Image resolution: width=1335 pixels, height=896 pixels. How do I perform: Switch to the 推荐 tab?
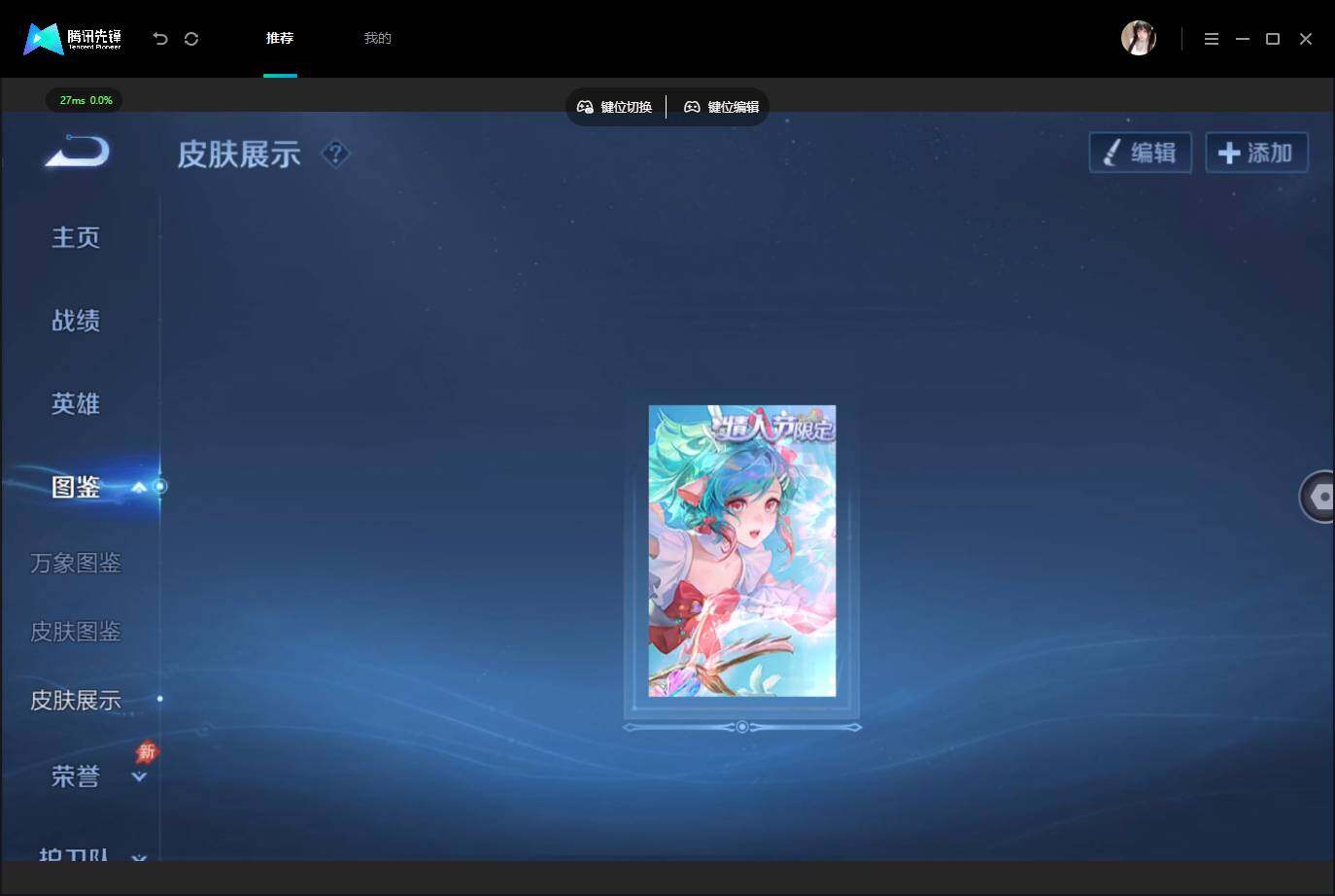coord(280,38)
